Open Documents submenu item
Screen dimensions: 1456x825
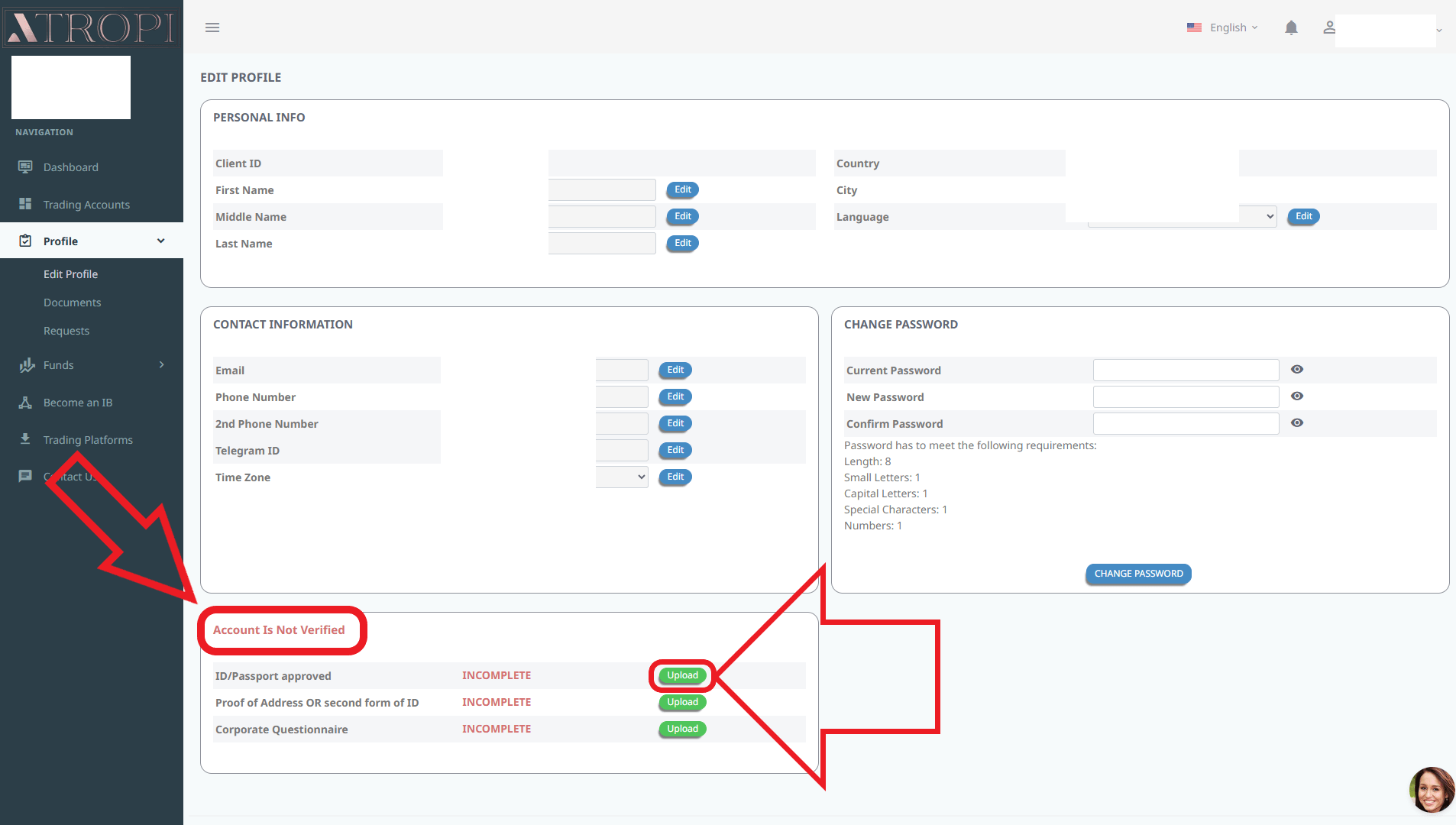[x=72, y=302]
